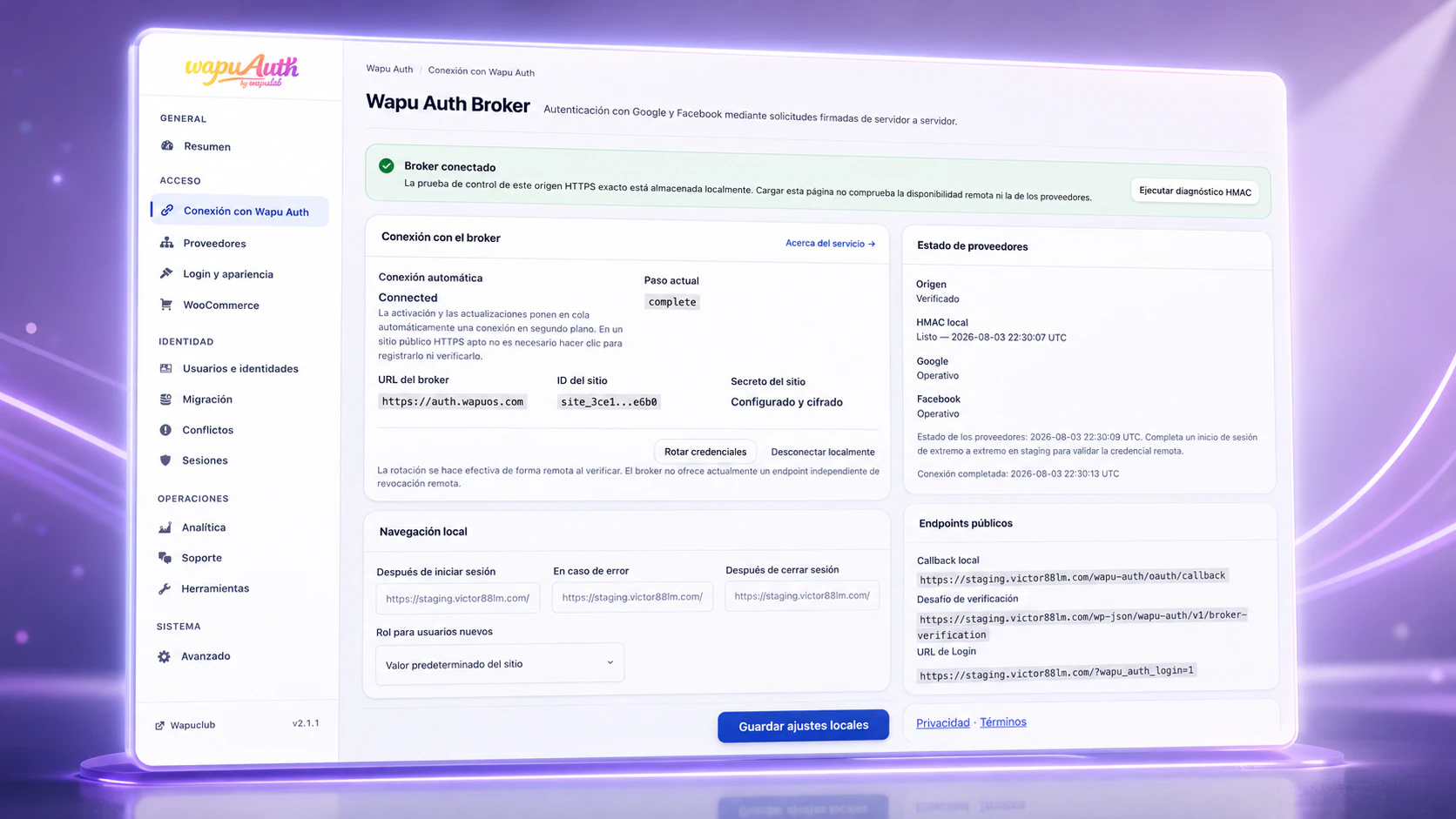
Task: Click the Wapuclub external link icon
Action: pyautogui.click(x=159, y=725)
